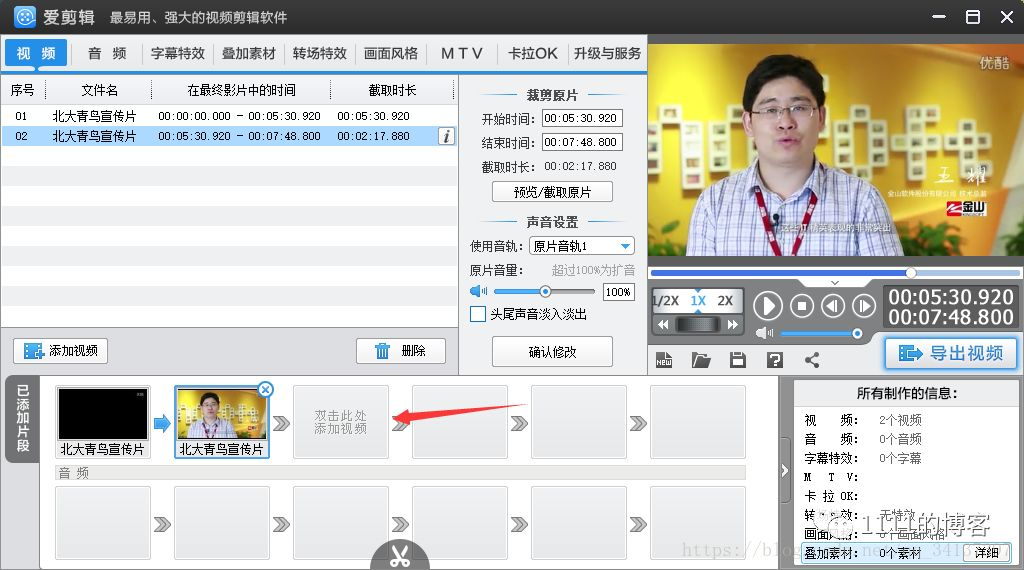
Task: Remove the second clip via its X
Action: coord(265,390)
